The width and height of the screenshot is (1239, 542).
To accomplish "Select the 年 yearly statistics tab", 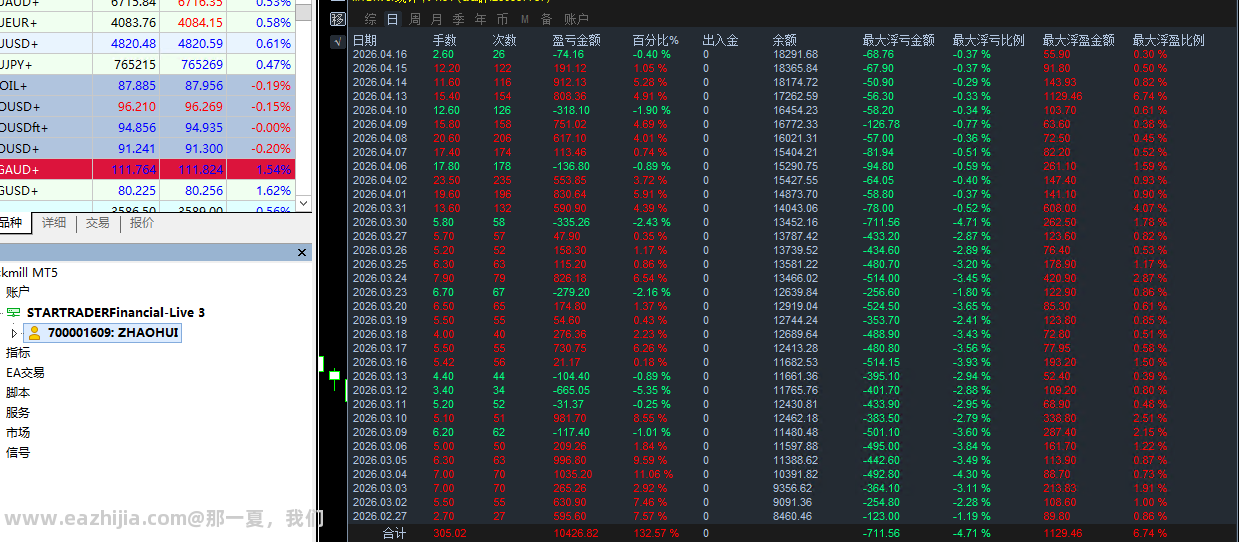I will click(x=480, y=19).
